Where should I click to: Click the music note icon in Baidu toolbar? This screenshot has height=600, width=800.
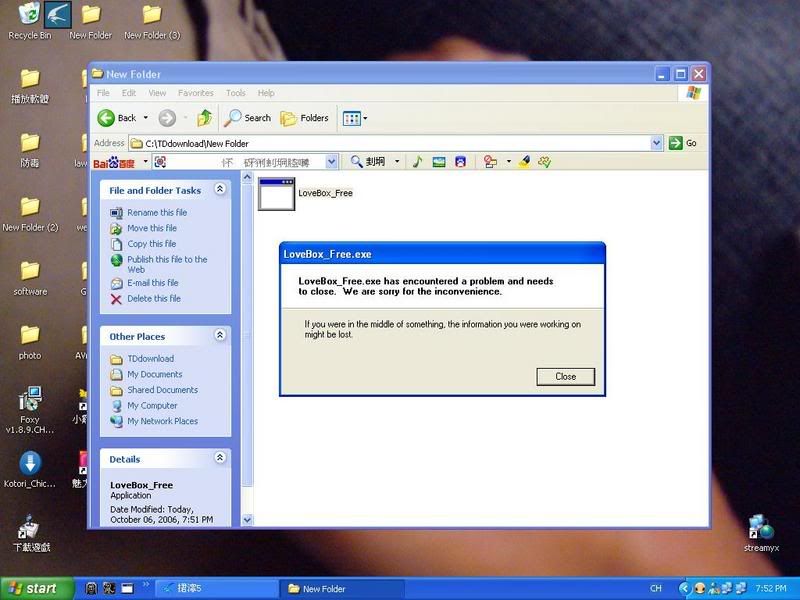point(417,162)
